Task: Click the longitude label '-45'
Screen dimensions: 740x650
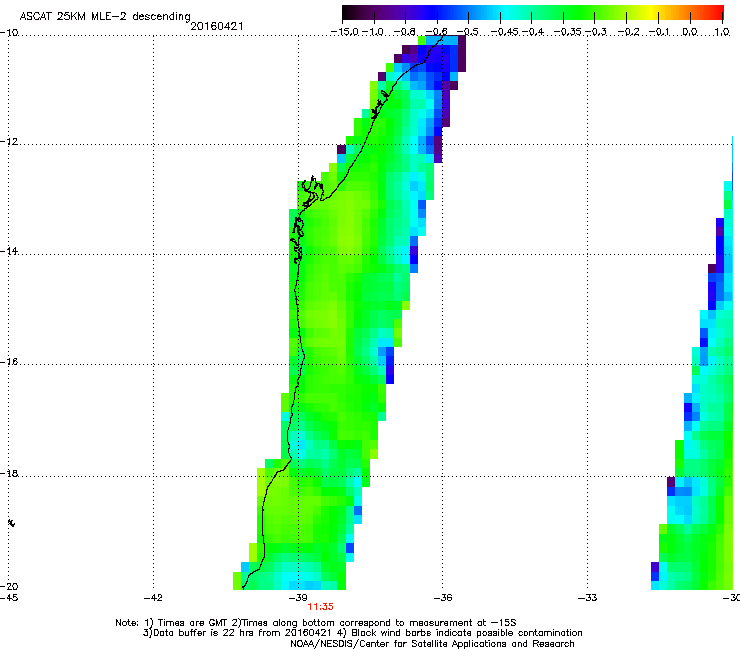Action: [x=9, y=598]
